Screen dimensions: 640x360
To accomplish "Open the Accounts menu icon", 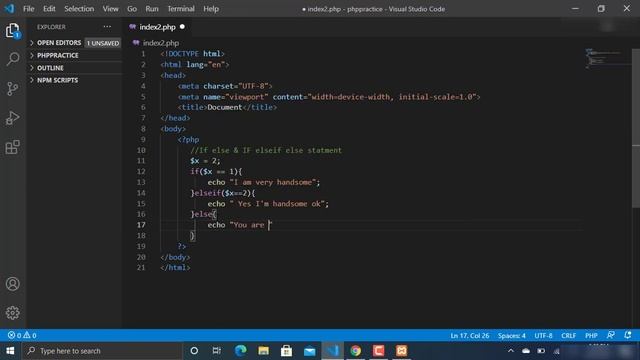I will (13, 284).
